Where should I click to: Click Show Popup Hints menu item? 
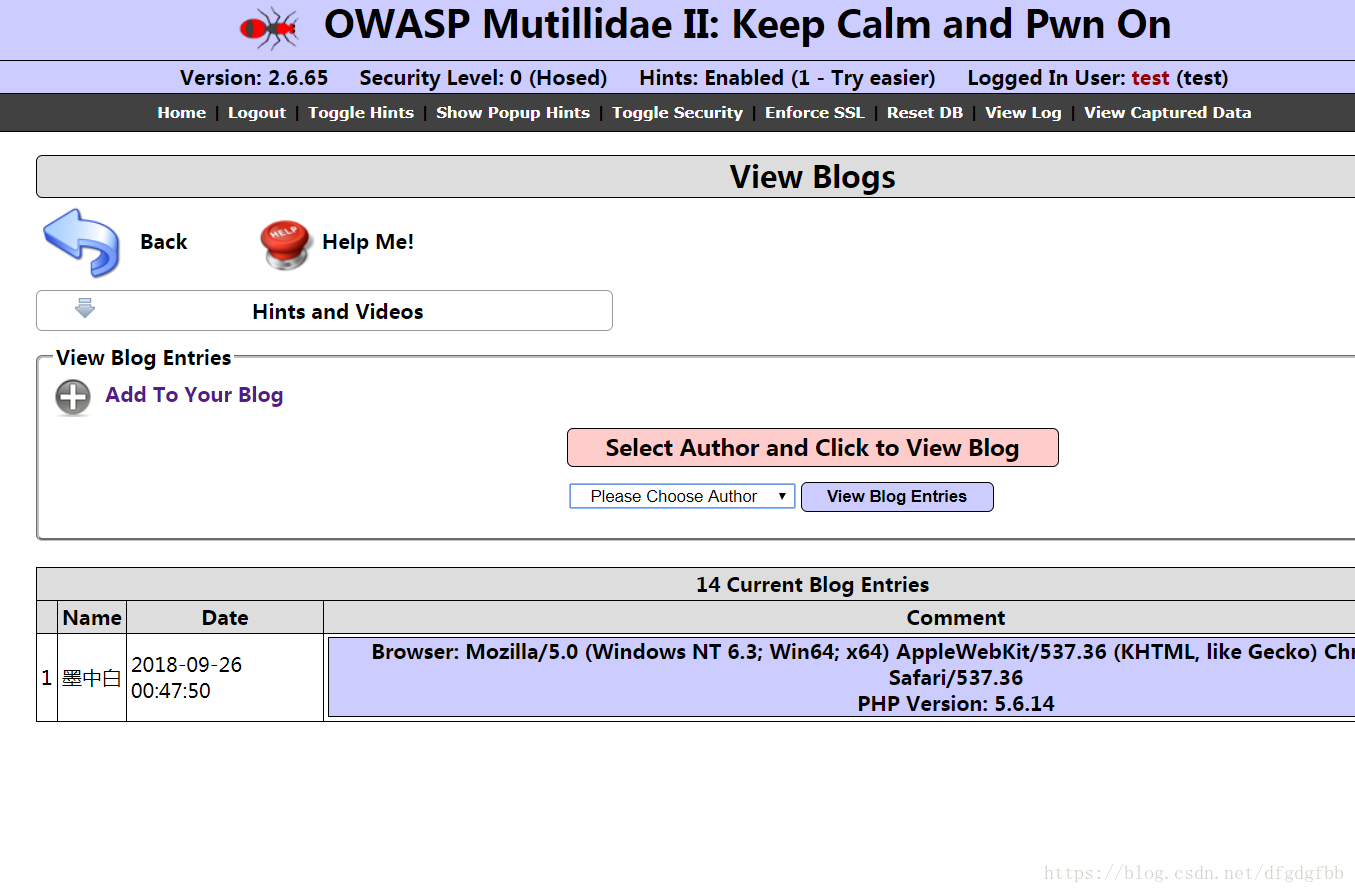(x=513, y=113)
